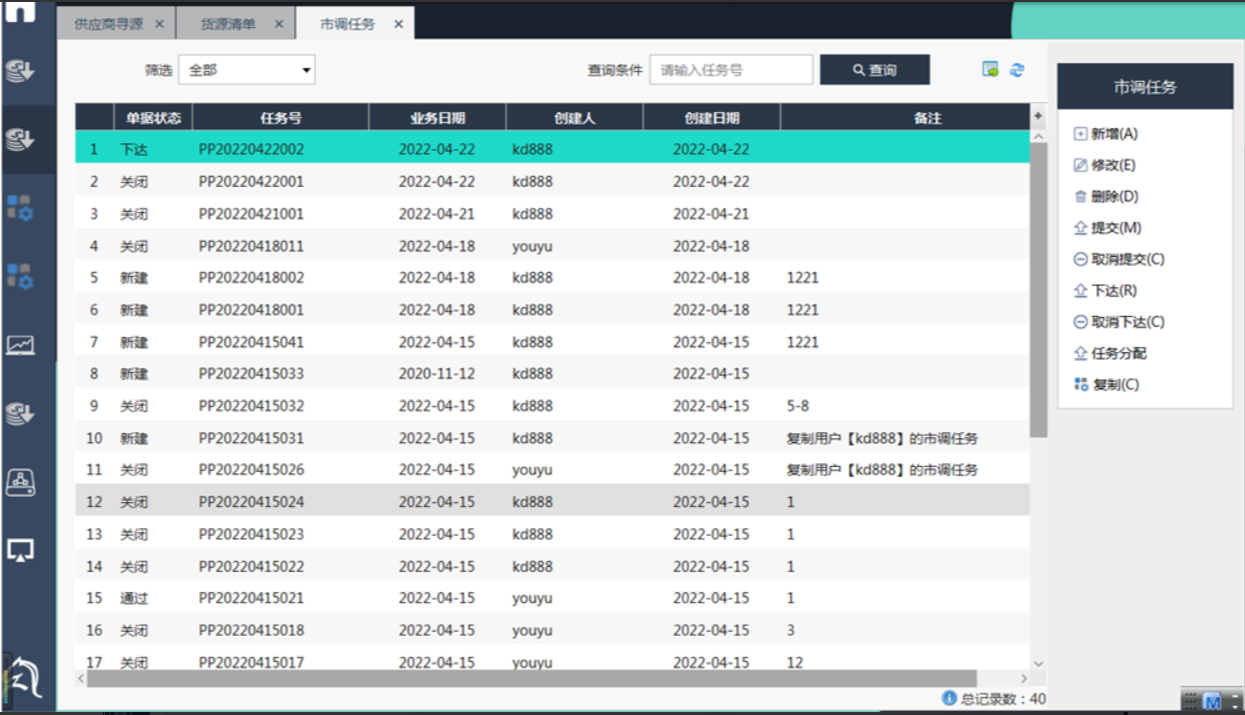This screenshot has width=1245, height=715.
Task: Click the plus icon at table header corner
Action: pos(1038,117)
